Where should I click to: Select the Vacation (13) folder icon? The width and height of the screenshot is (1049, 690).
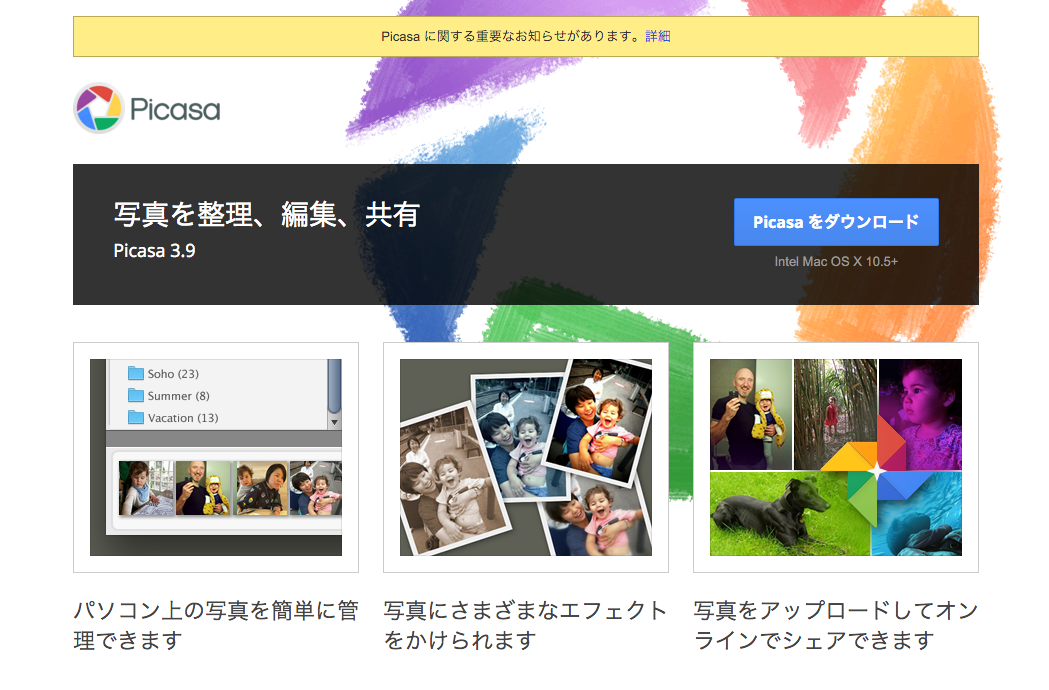[136, 417]
